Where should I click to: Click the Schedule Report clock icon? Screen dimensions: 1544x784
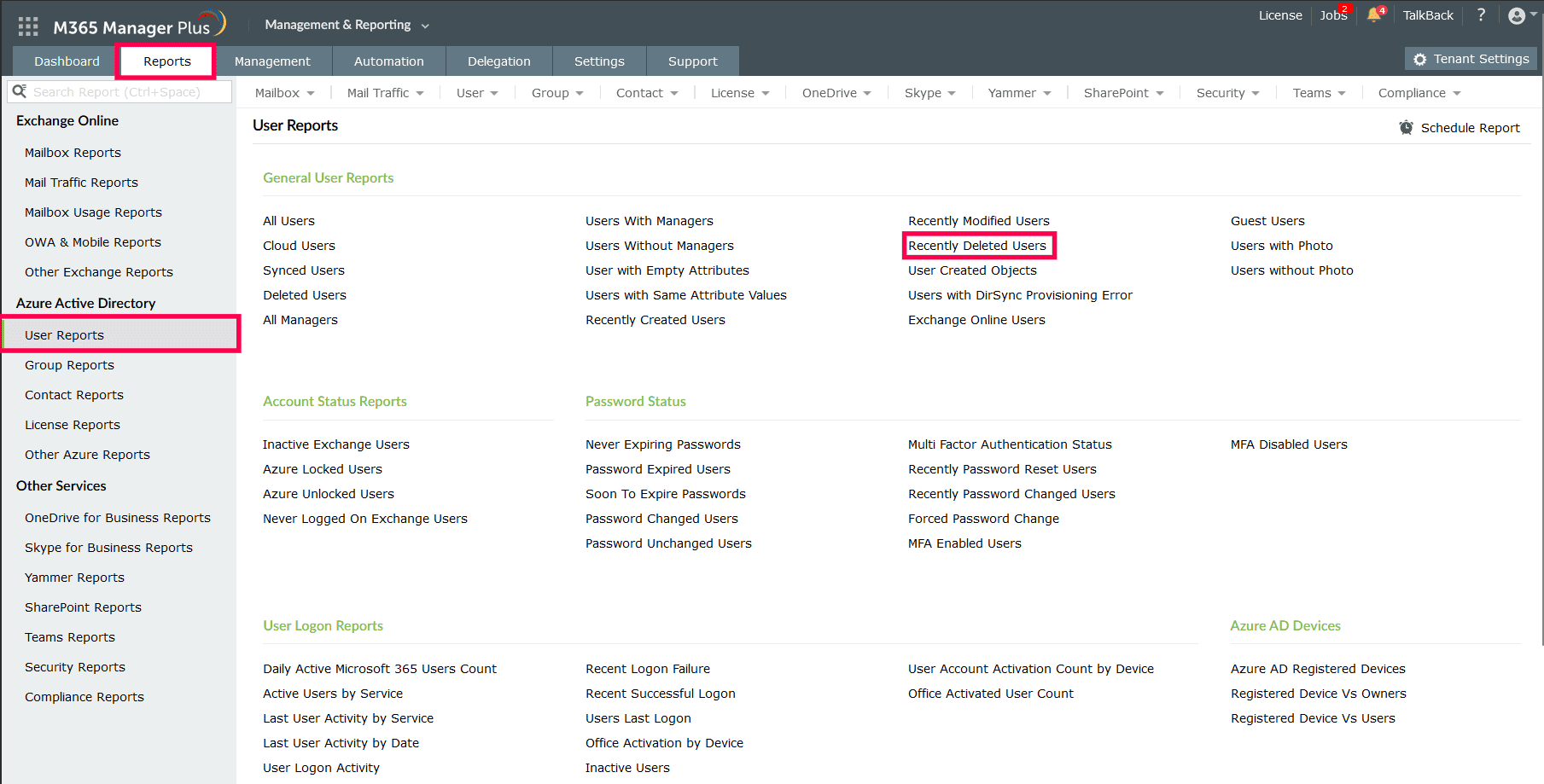point(1406,127)
